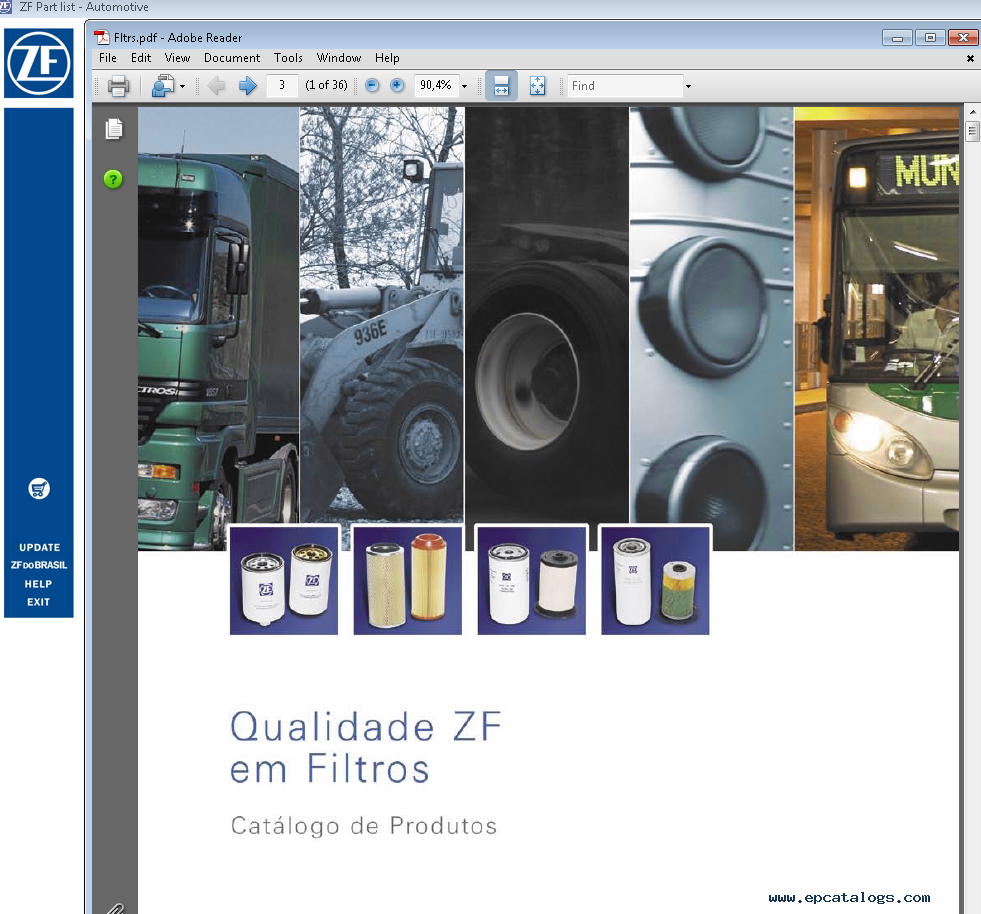The width and height of the screenshot is (981, 914).
Task: Click the 'Catálogo de Produtos' subtitle text
Action: click(364, 826)
